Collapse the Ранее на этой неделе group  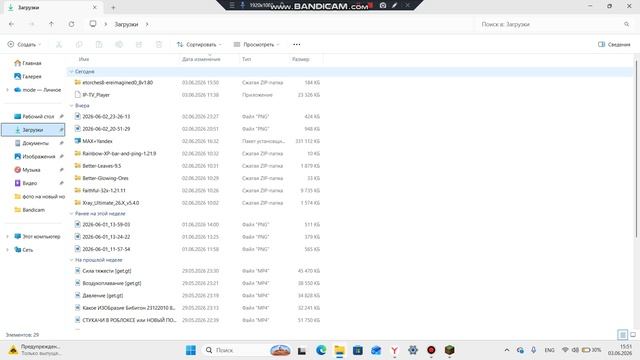71,213
